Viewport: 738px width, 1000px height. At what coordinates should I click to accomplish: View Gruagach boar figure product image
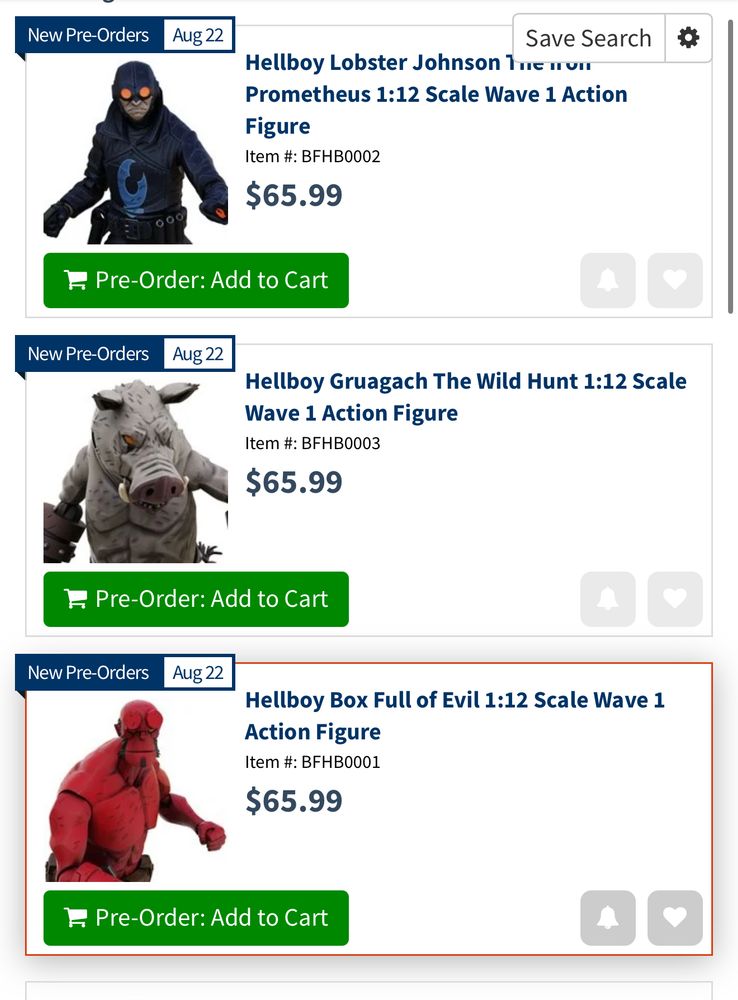click(135, 471)
